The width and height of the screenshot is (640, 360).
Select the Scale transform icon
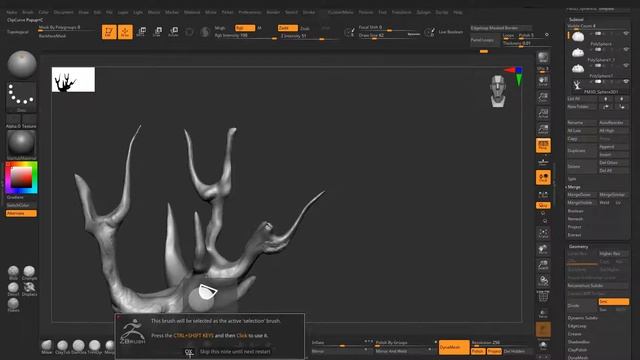click(158, 32)
